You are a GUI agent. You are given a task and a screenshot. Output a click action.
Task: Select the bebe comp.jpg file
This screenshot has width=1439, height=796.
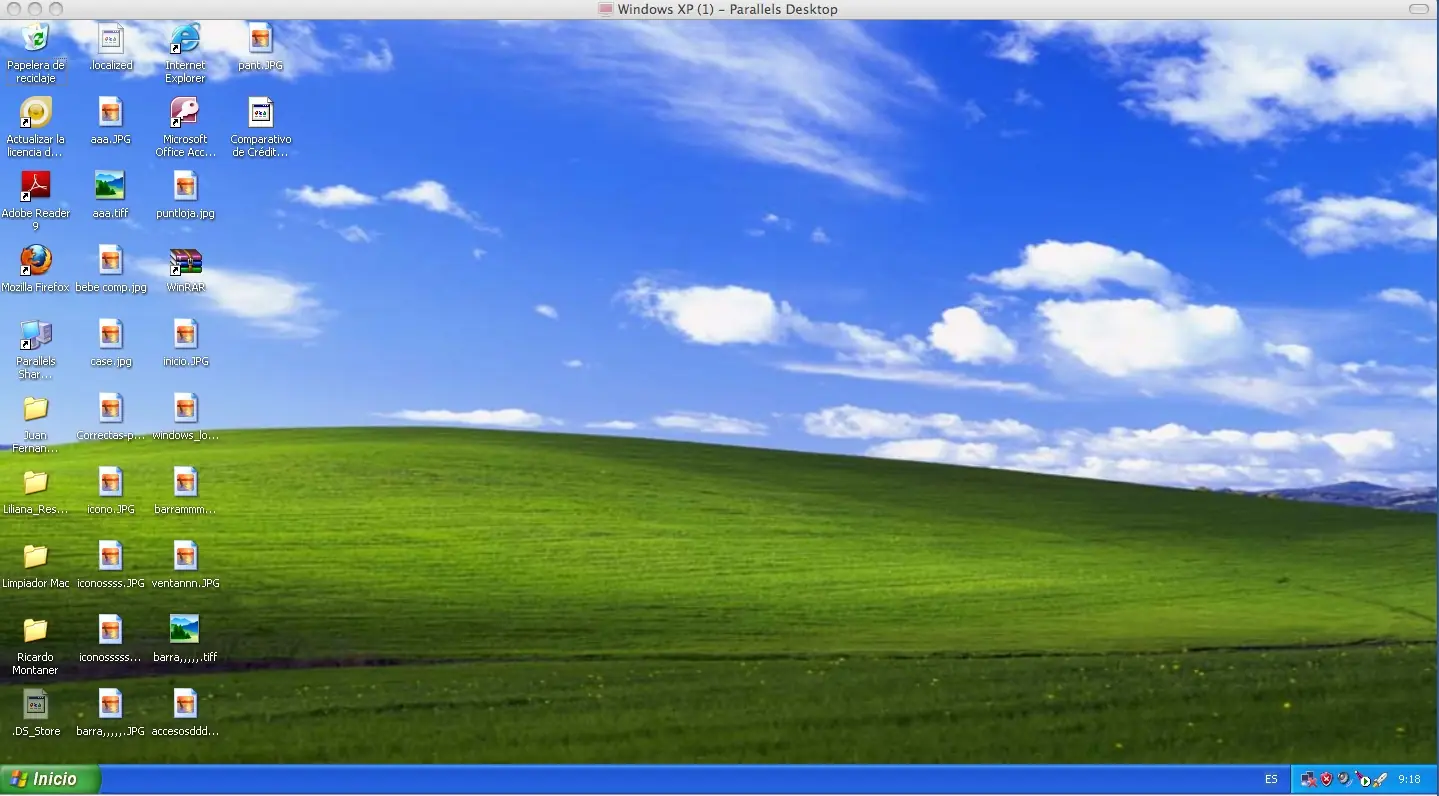coord(110,260)
